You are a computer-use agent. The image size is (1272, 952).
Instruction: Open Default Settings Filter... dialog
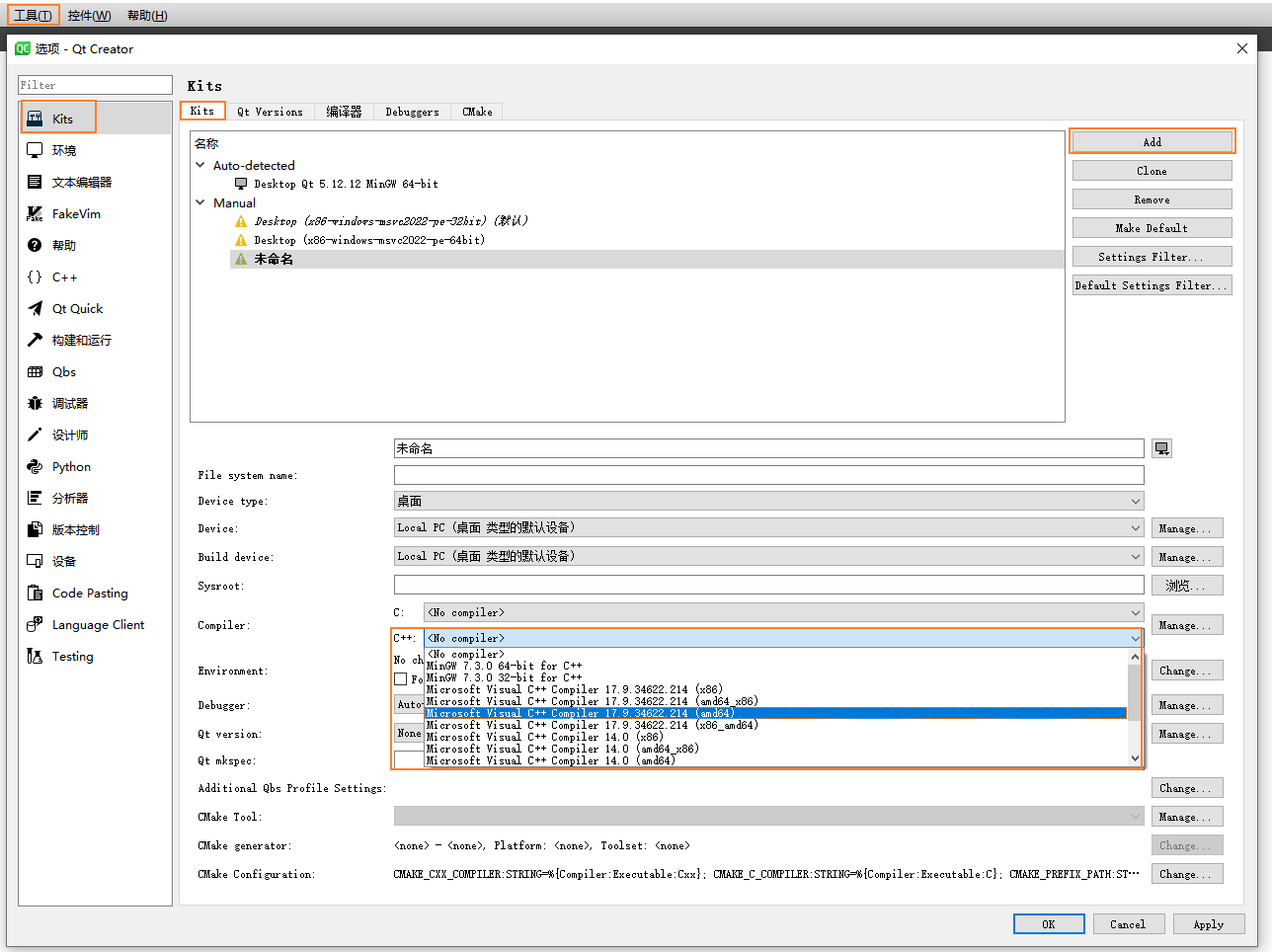1152,285
